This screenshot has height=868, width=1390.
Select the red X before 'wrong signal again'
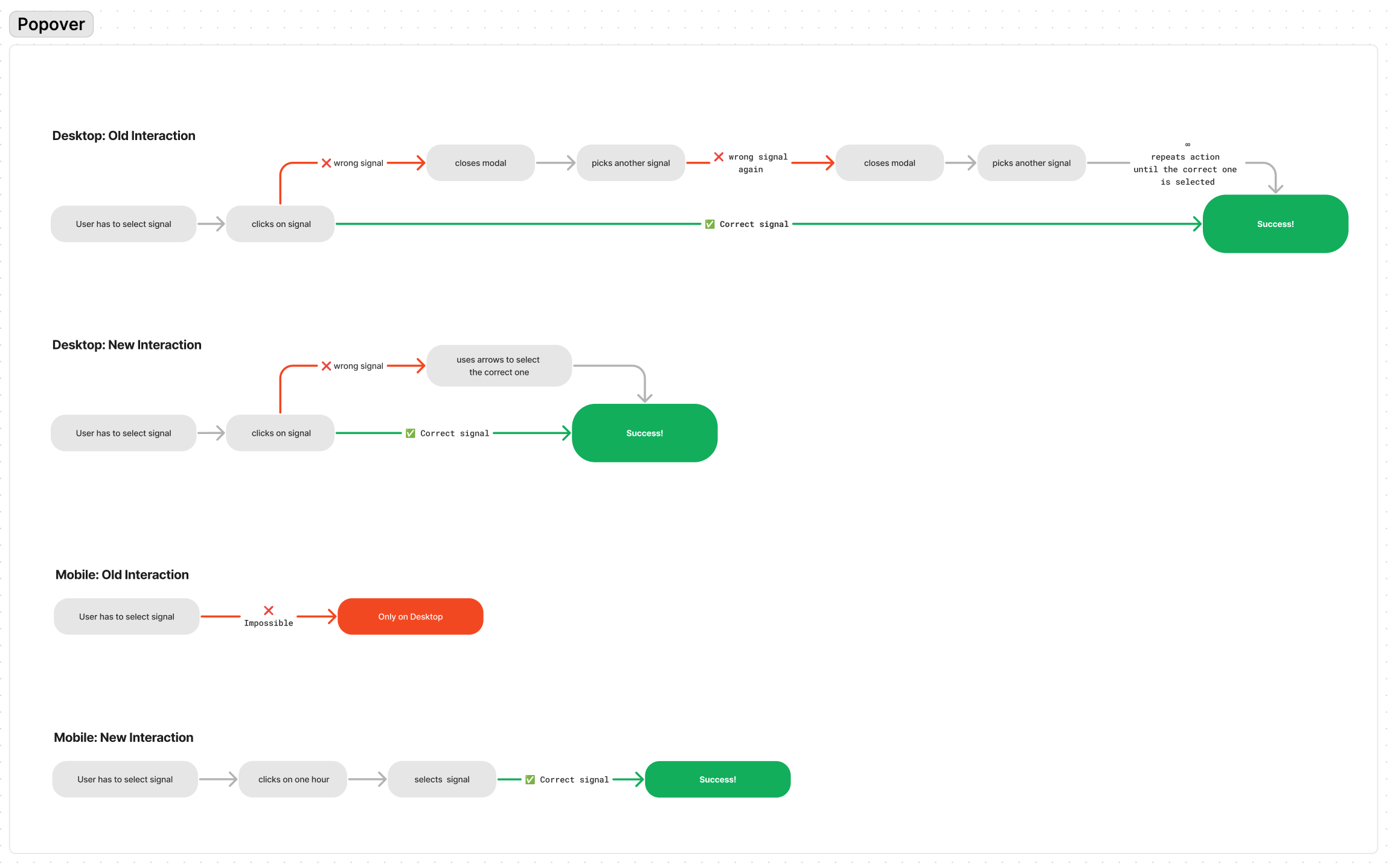pyautogui.click(x=719, y=157)
